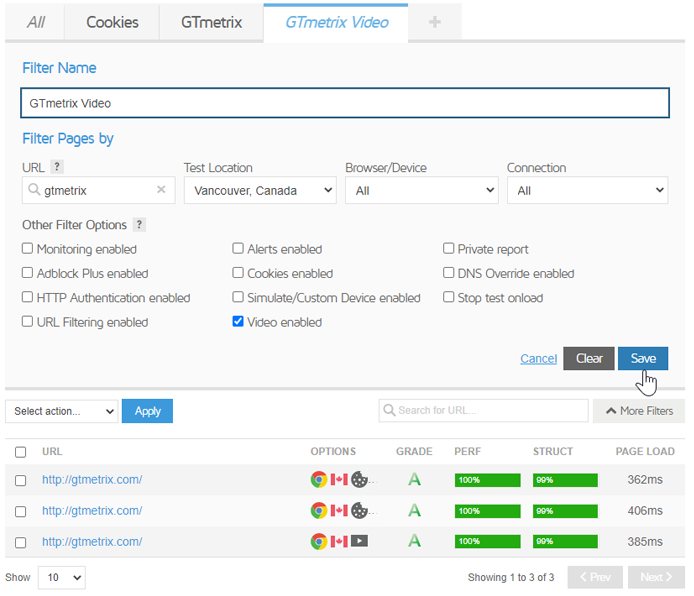This screenshot has height=596, width=694.
Task: Click the cookie icon in the 406ms row
Action: (359, 510)
